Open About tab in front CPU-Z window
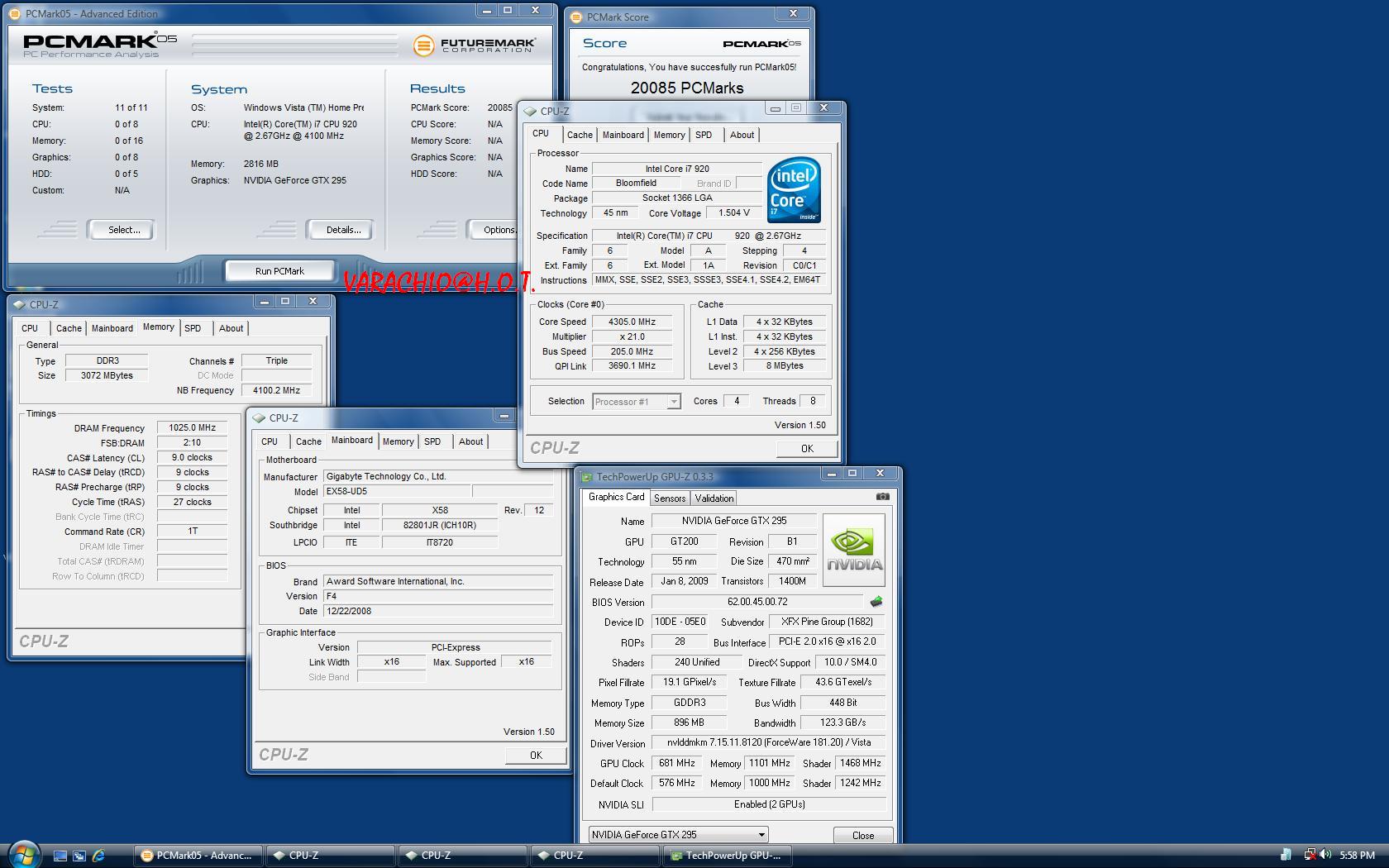 coord(742,135)
